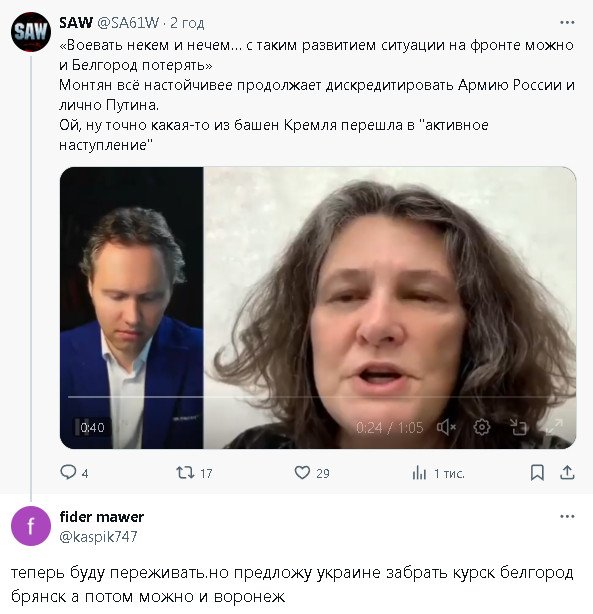
Task: Open more options menu on SAW tweet
Action: point(567,23)
